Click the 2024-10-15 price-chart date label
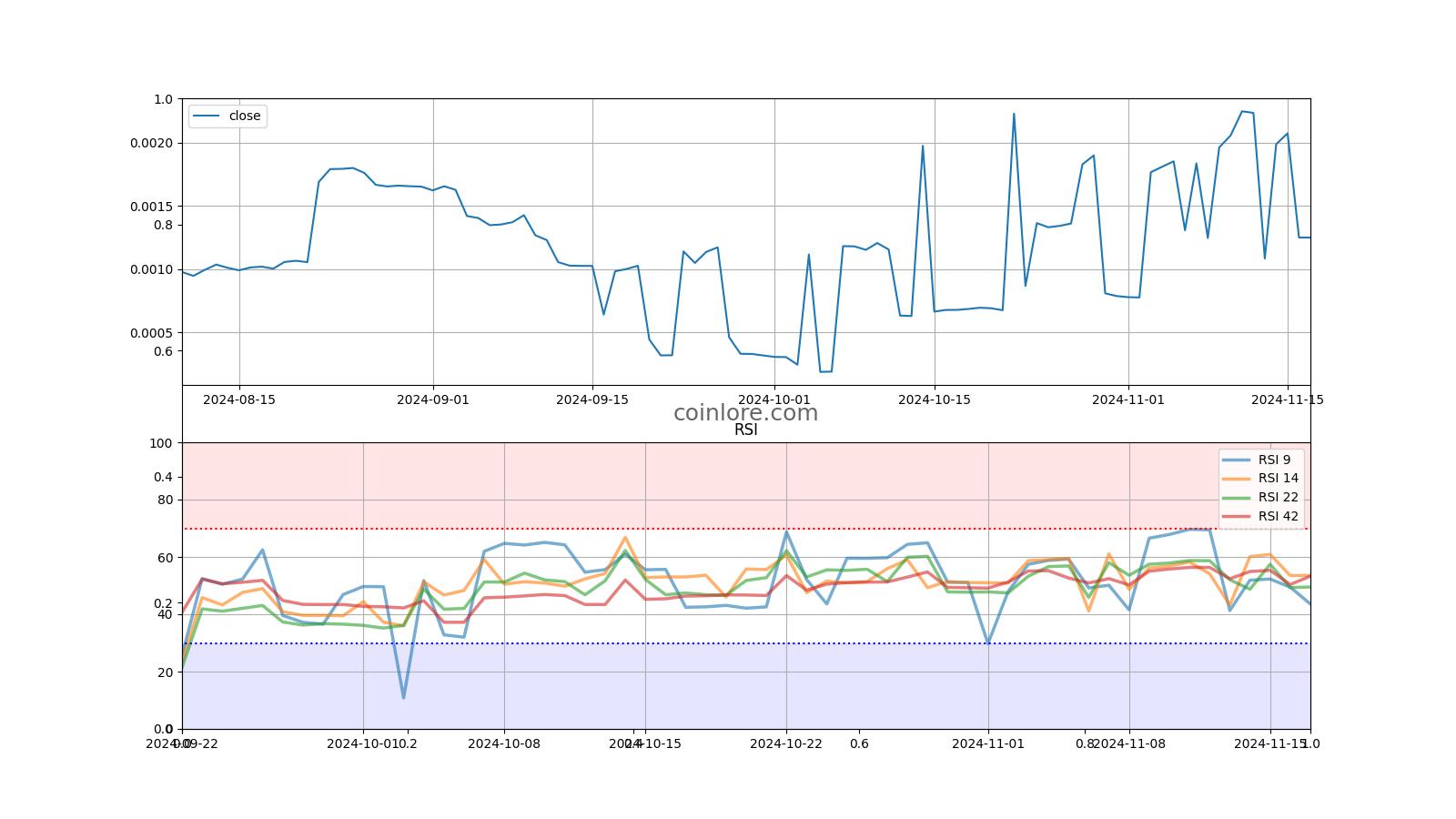Screen dimensions: 1456x819 935,399
